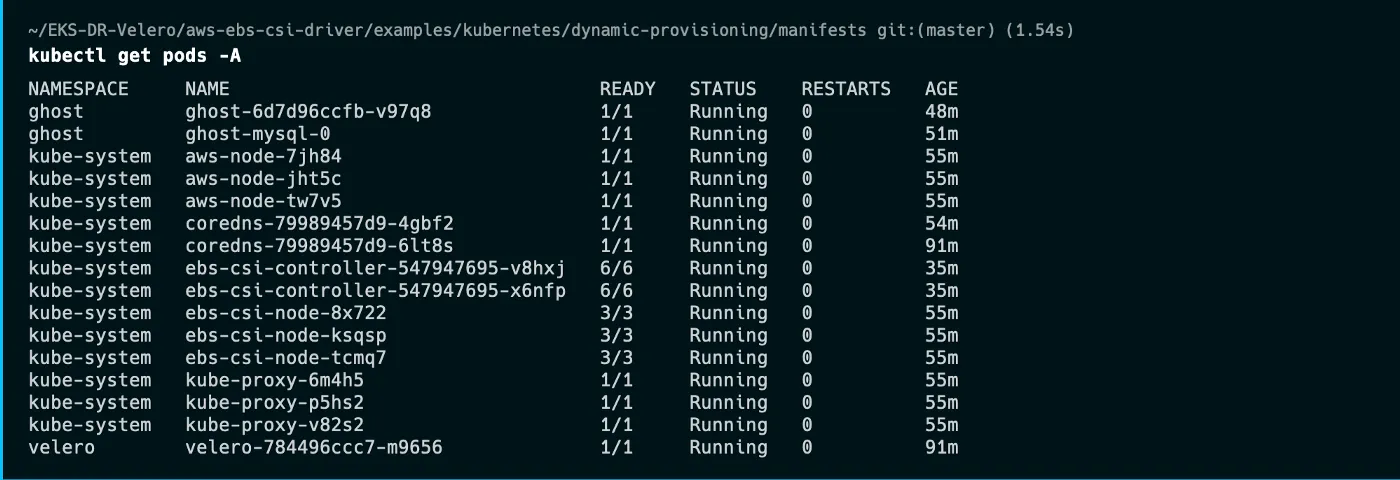Select ebs-csi-controller-547947695-v8hxj pod name
This screenshot has width=1400, height=480.
(375, 268)
